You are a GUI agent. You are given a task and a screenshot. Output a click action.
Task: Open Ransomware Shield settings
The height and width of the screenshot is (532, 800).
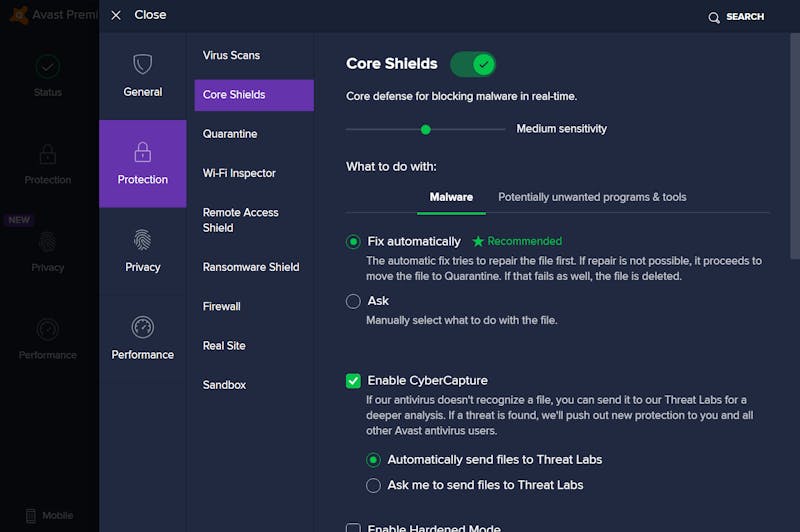251,267
